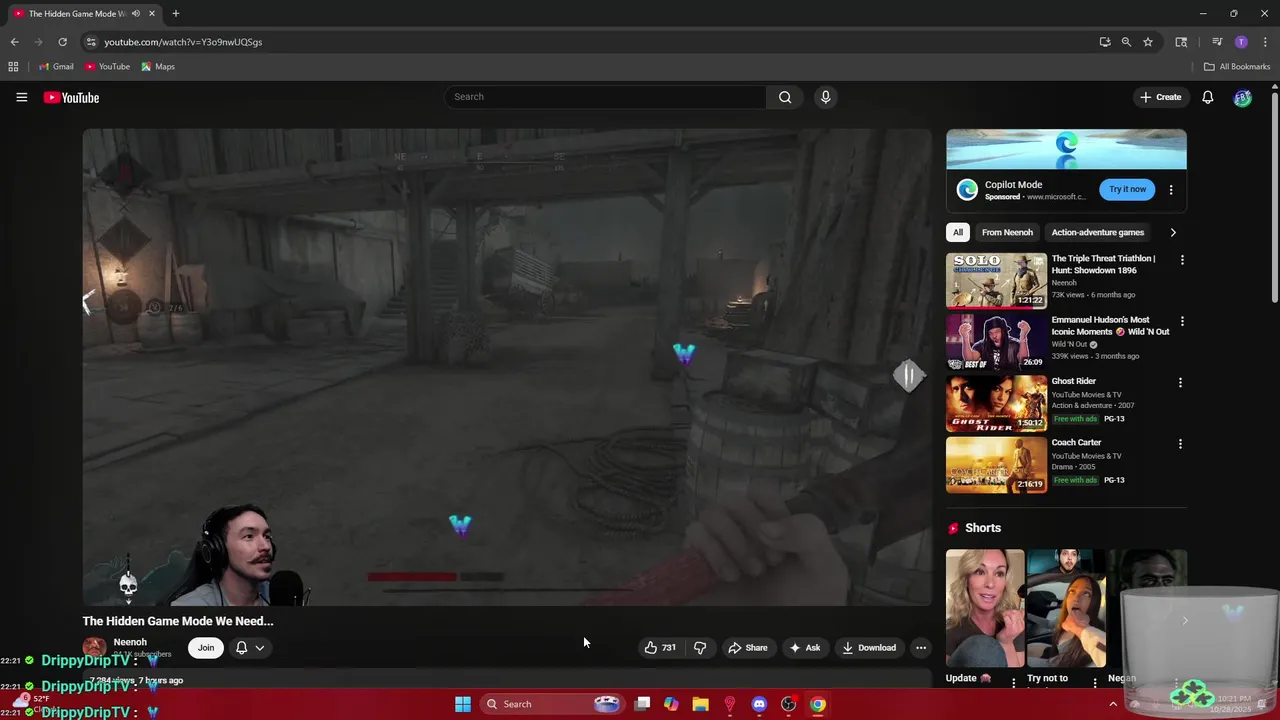Click the search magnifier button
Image resolution: width=1280 pixels, height=720 pixels.
(785, 97)
